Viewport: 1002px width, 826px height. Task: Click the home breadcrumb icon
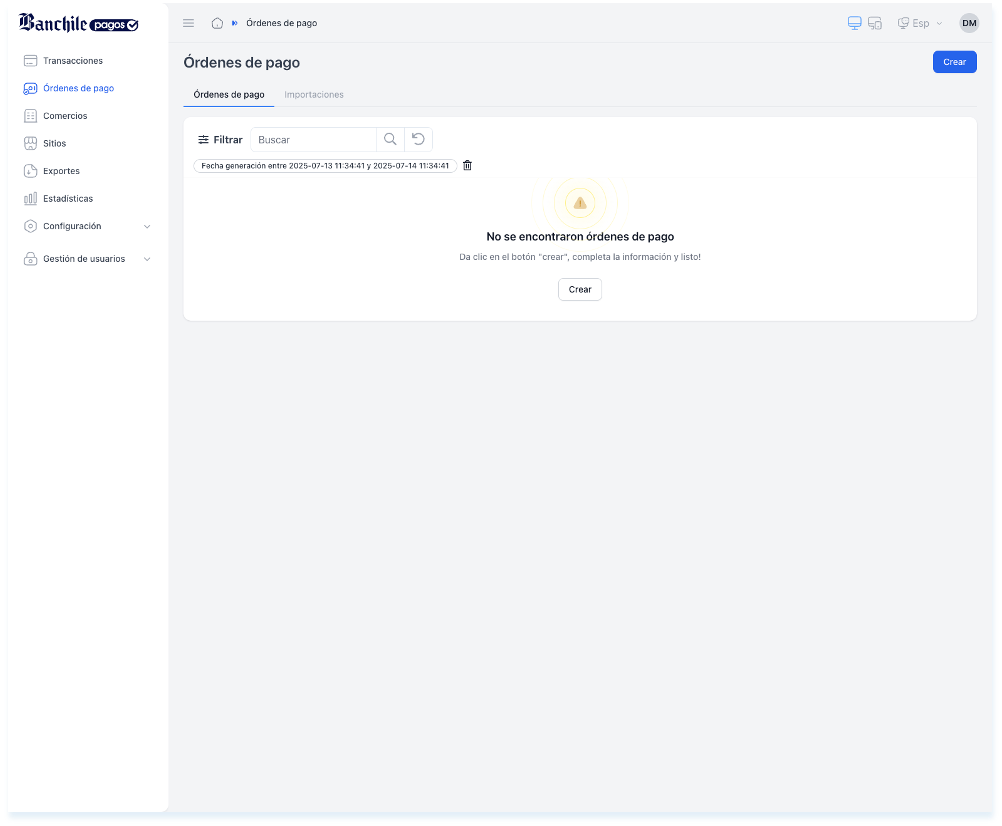pyautogui.click(x=217, y=23)
